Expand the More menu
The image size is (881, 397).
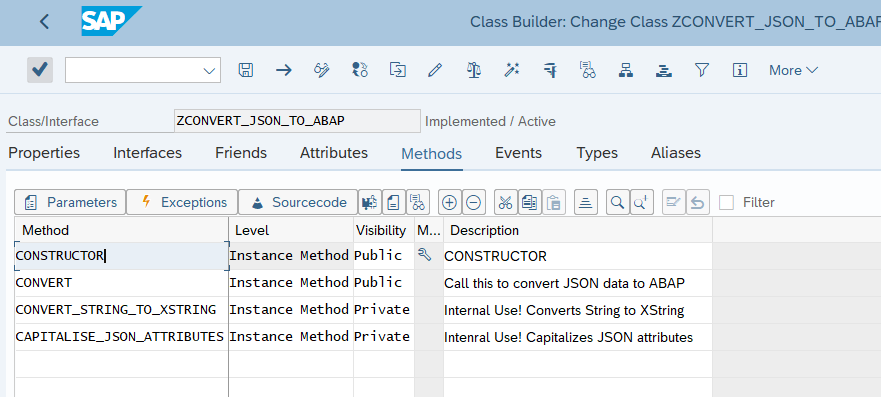pos(793,70)
